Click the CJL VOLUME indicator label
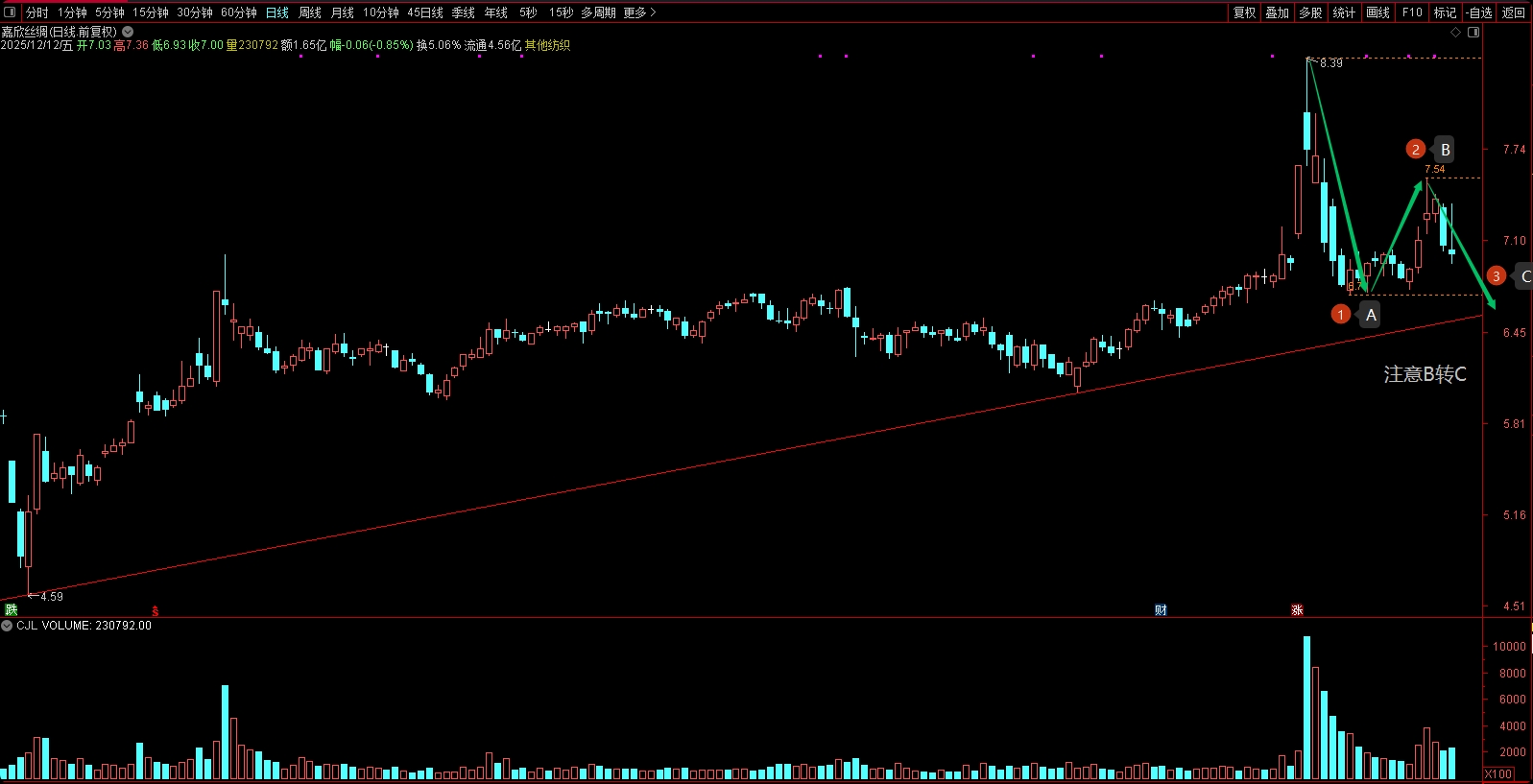Image resolution: width=1533 pixels, height=784 pixels. 84,626
